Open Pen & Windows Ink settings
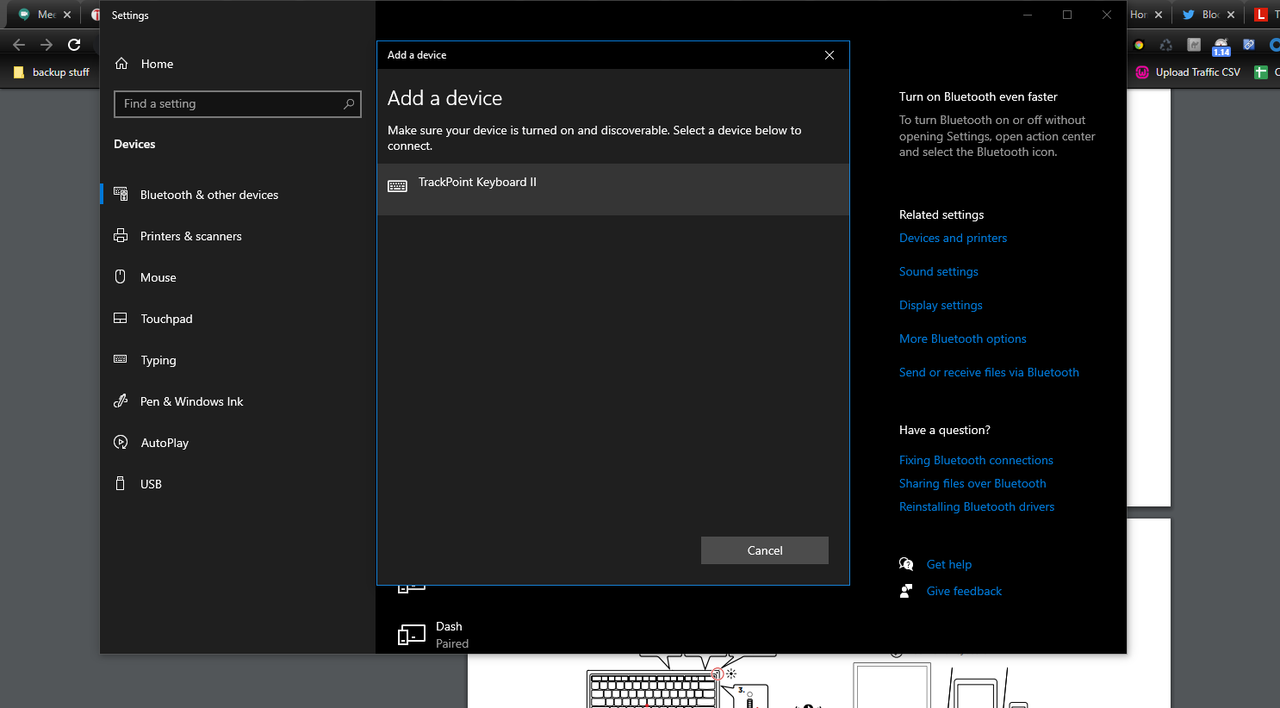 [x=192, y=402]
